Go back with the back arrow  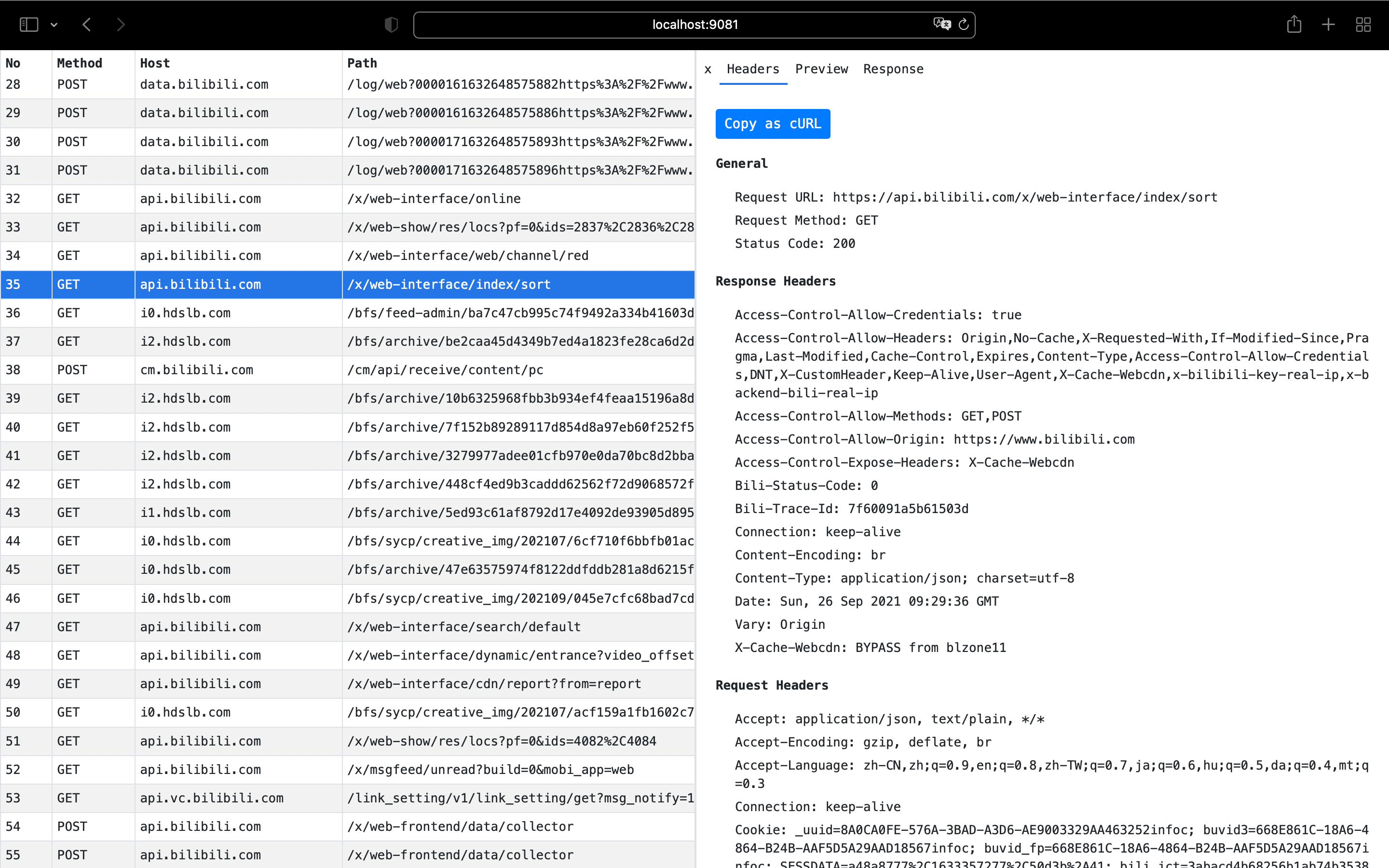(87, 25)
